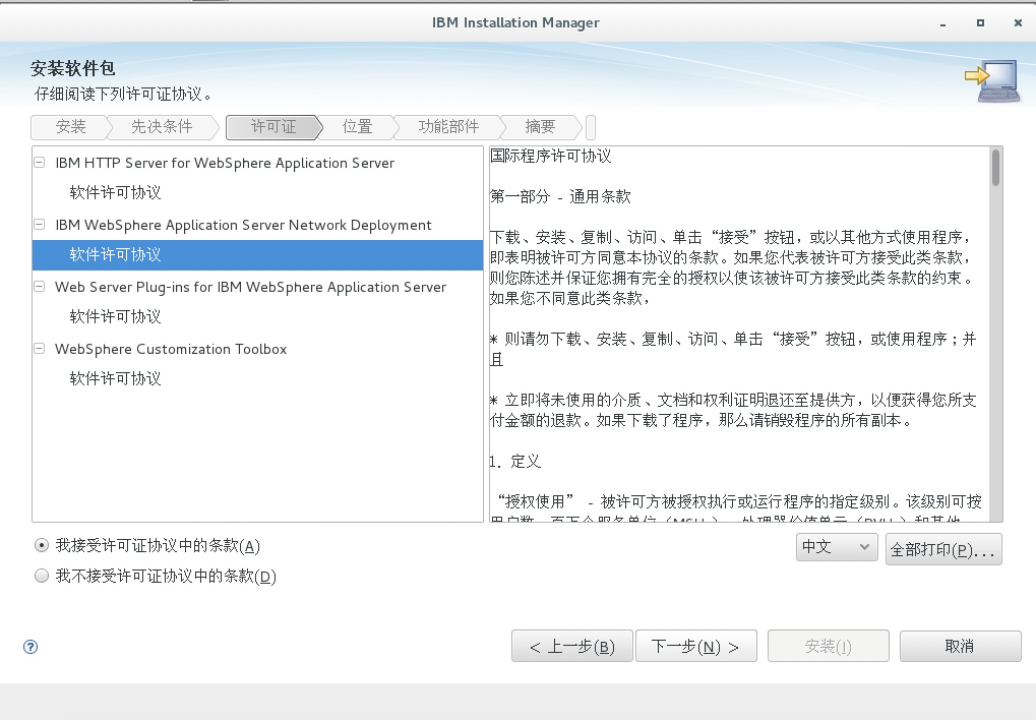Collapse IBM HTTP Server tree node

point(40,163)
